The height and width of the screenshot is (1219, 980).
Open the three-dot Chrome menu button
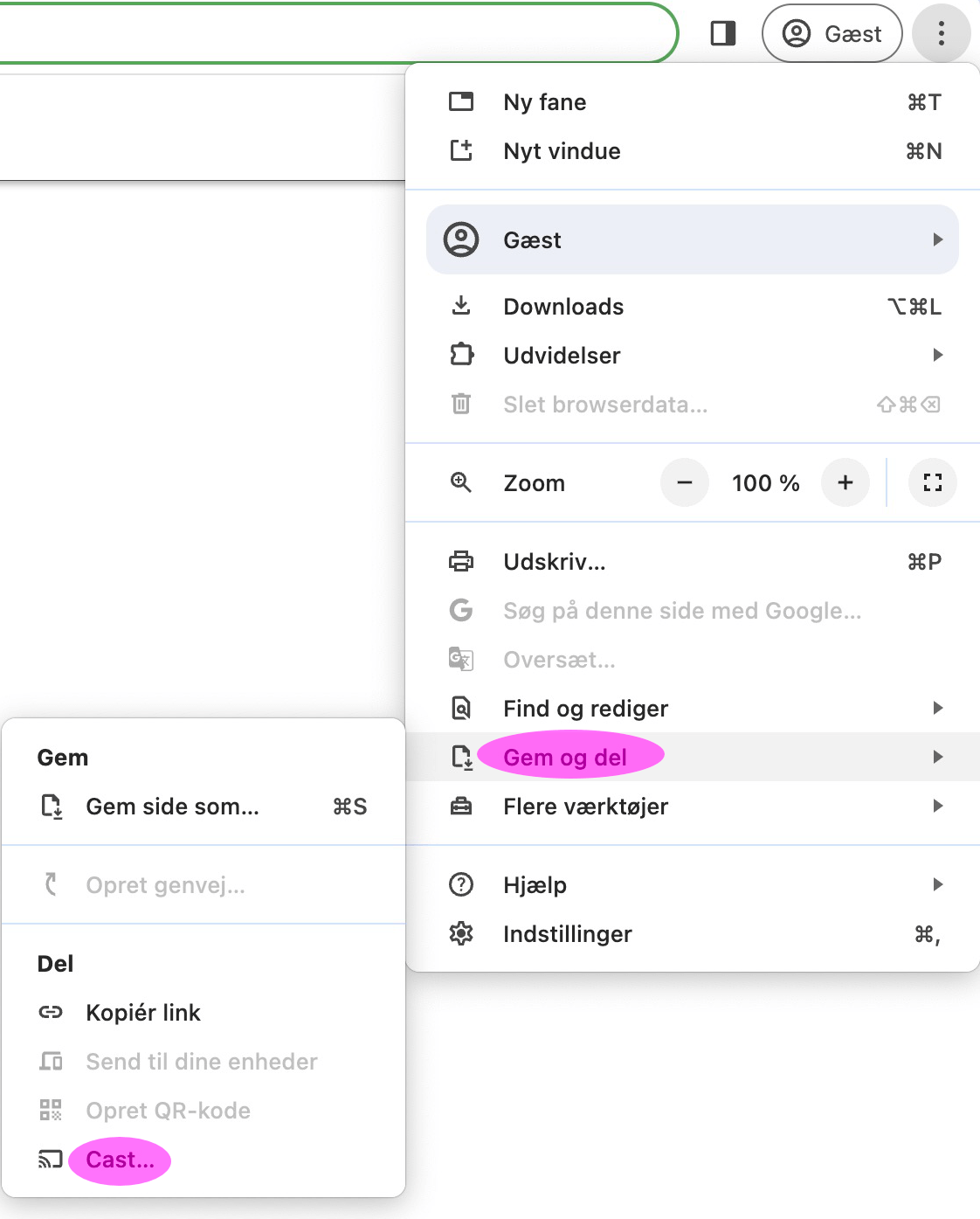(941, 34)
